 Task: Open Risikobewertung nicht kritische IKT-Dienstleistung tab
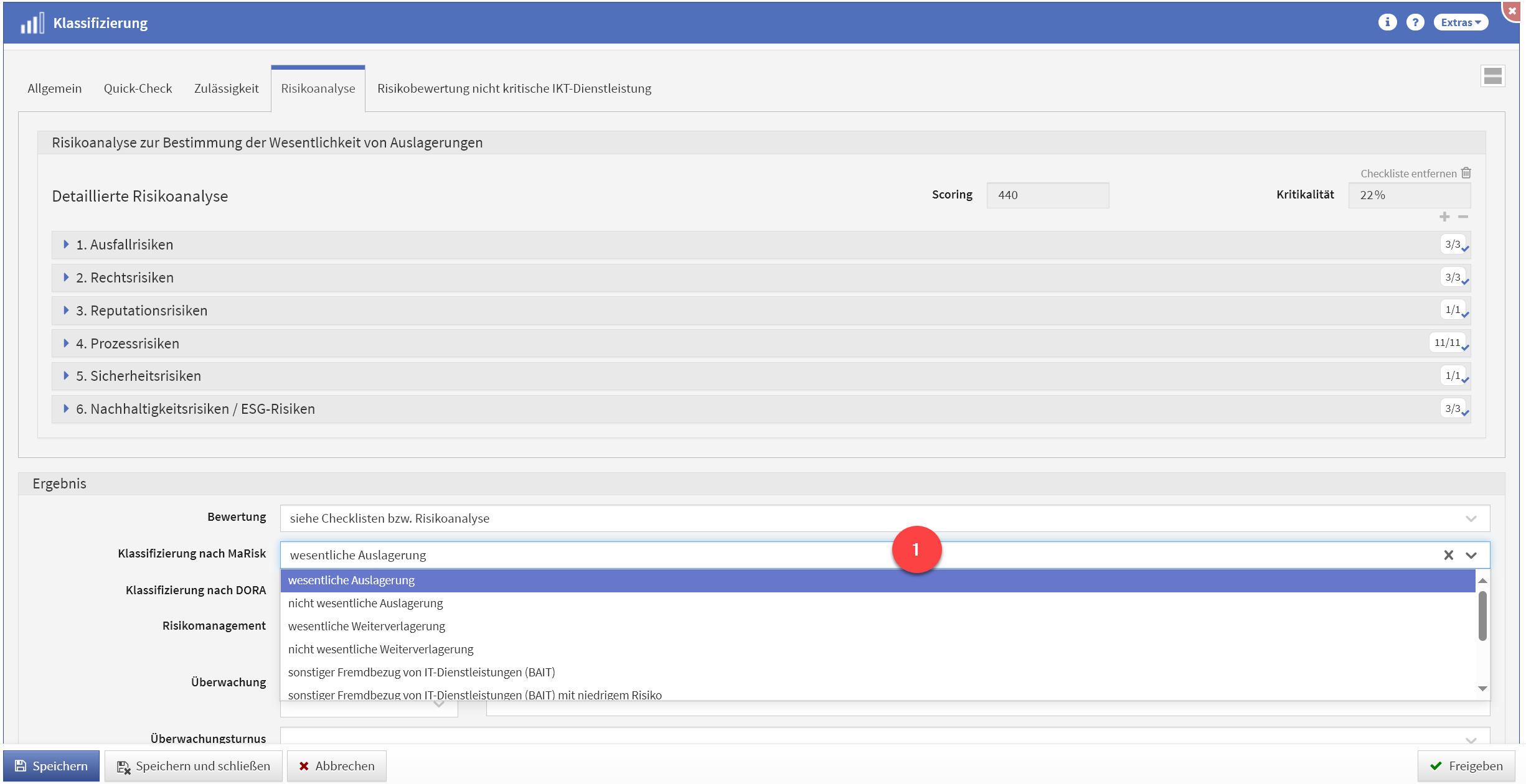[514, 88]
